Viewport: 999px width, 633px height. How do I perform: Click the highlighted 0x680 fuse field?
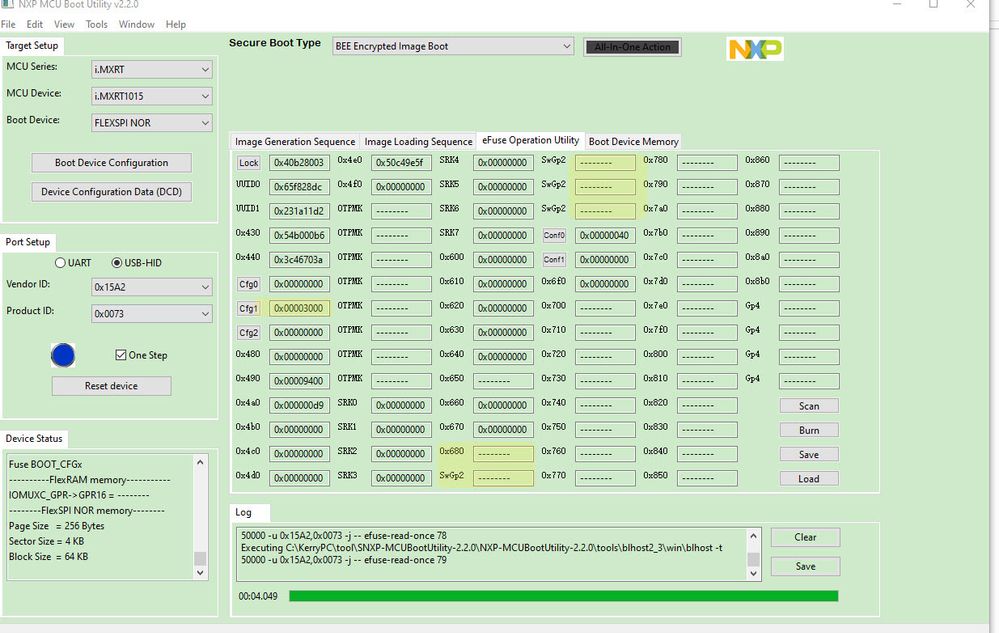(x=503, y=453)
